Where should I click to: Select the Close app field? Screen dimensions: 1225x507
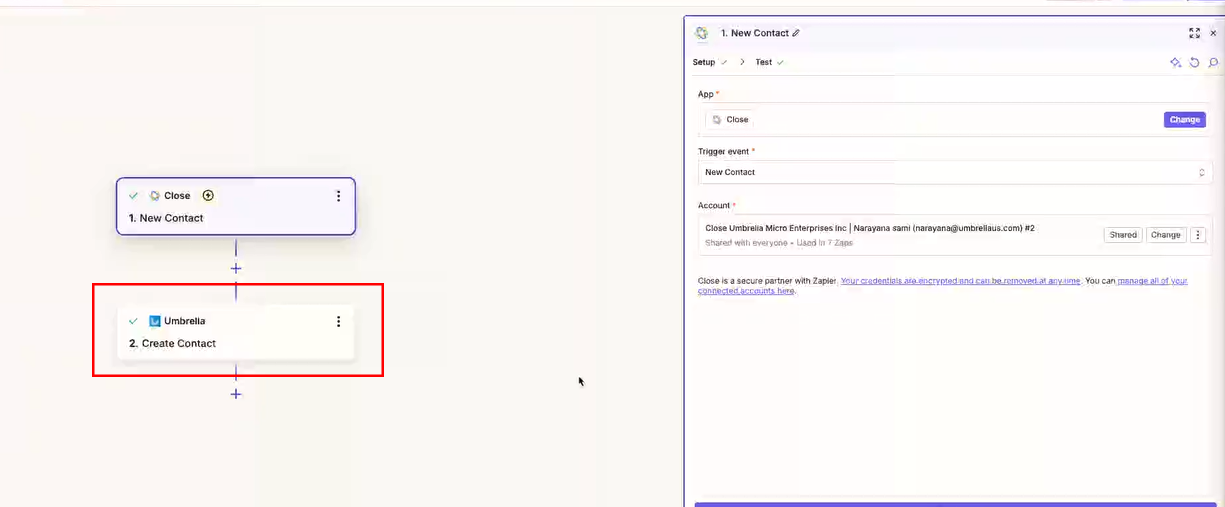955,119
